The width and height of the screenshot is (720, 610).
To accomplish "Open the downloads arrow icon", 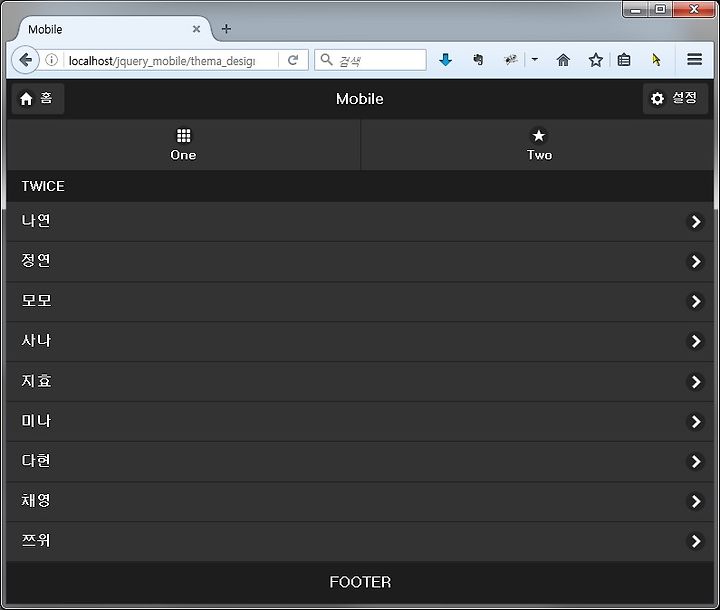I will coord(445,60).
